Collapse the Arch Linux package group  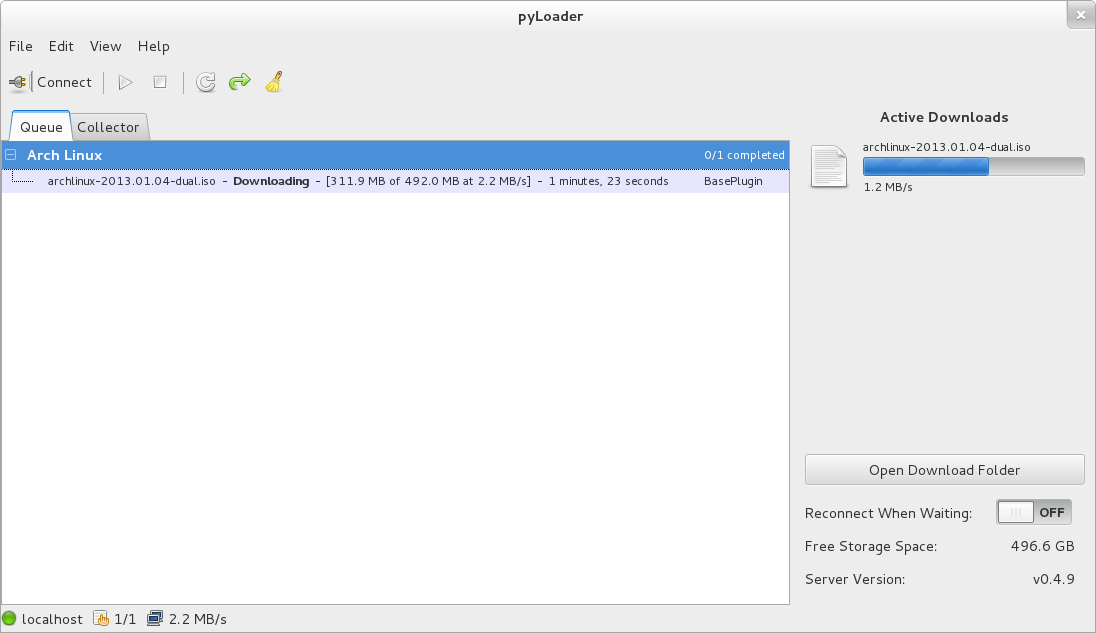(10, 155)
